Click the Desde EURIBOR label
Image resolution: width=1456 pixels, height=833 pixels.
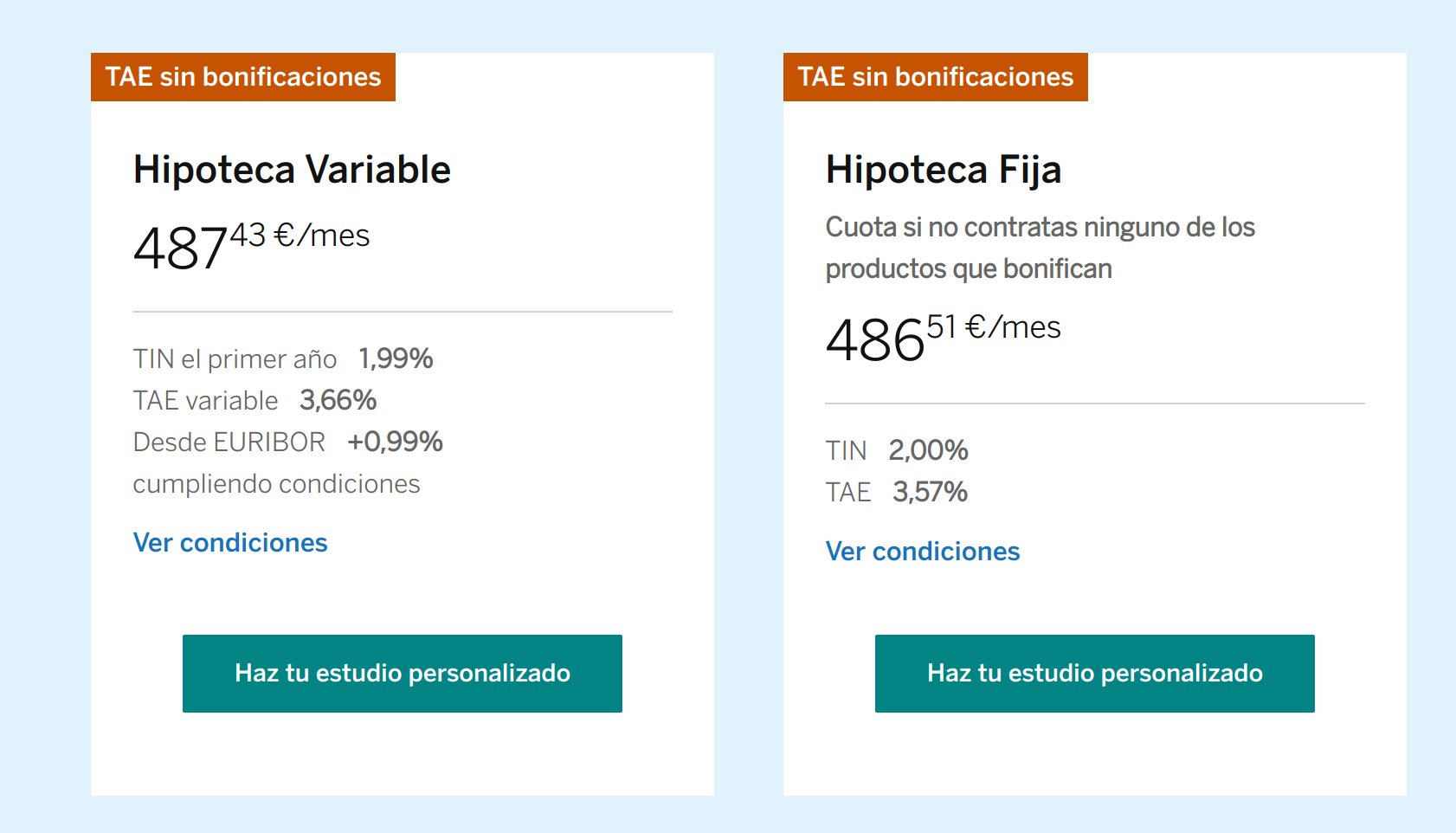coord(229,442)
